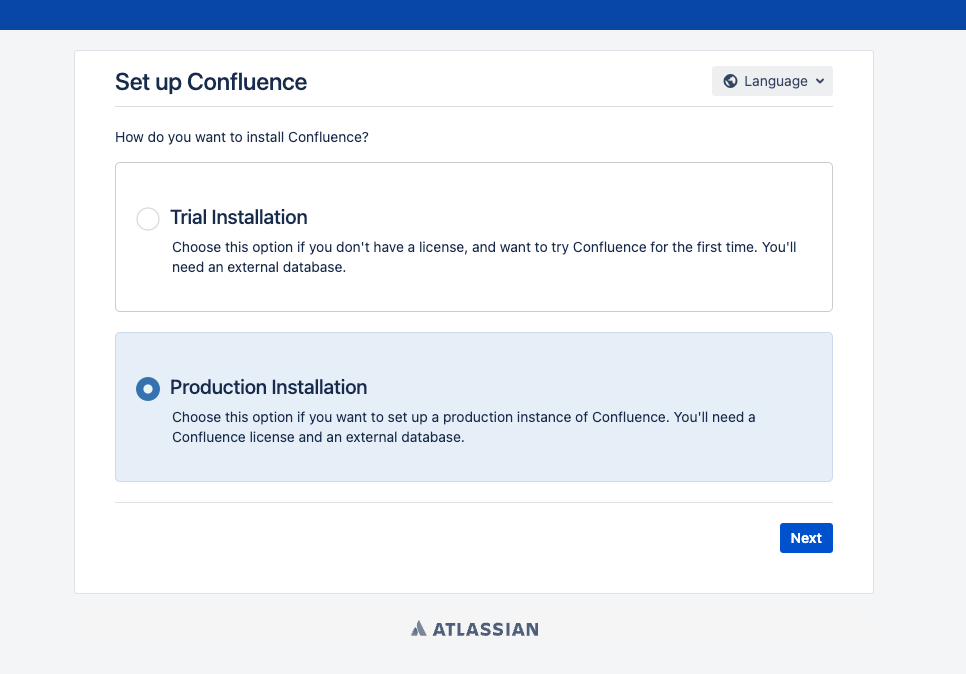Click the Next button
The image size is (966, 674).
806,538
